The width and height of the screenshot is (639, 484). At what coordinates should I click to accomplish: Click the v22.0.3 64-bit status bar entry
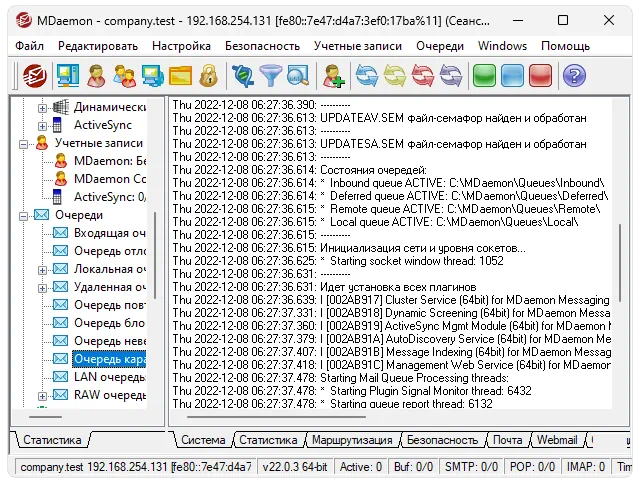click(295, 467)
